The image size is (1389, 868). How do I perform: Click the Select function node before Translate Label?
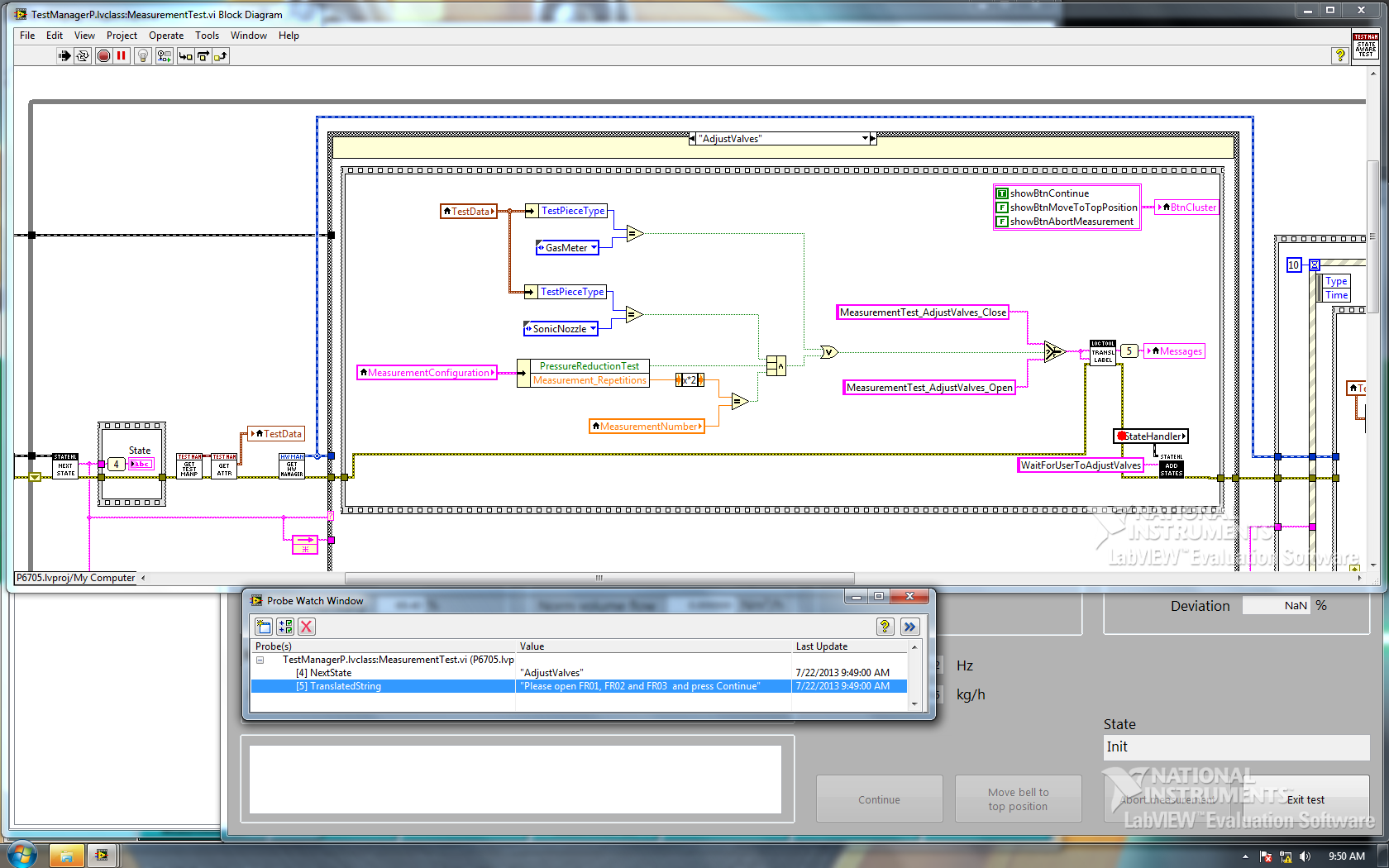(1054, 351)
